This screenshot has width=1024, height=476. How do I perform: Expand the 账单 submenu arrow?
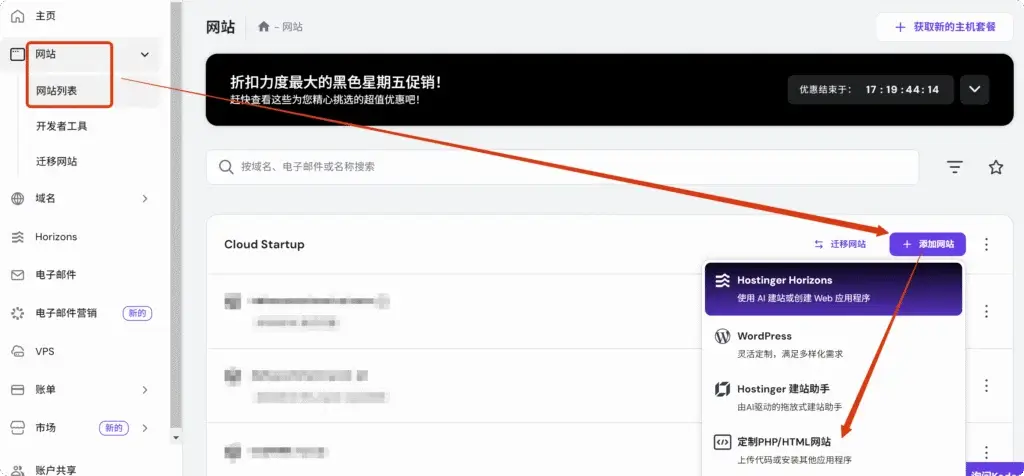point(145,389)
